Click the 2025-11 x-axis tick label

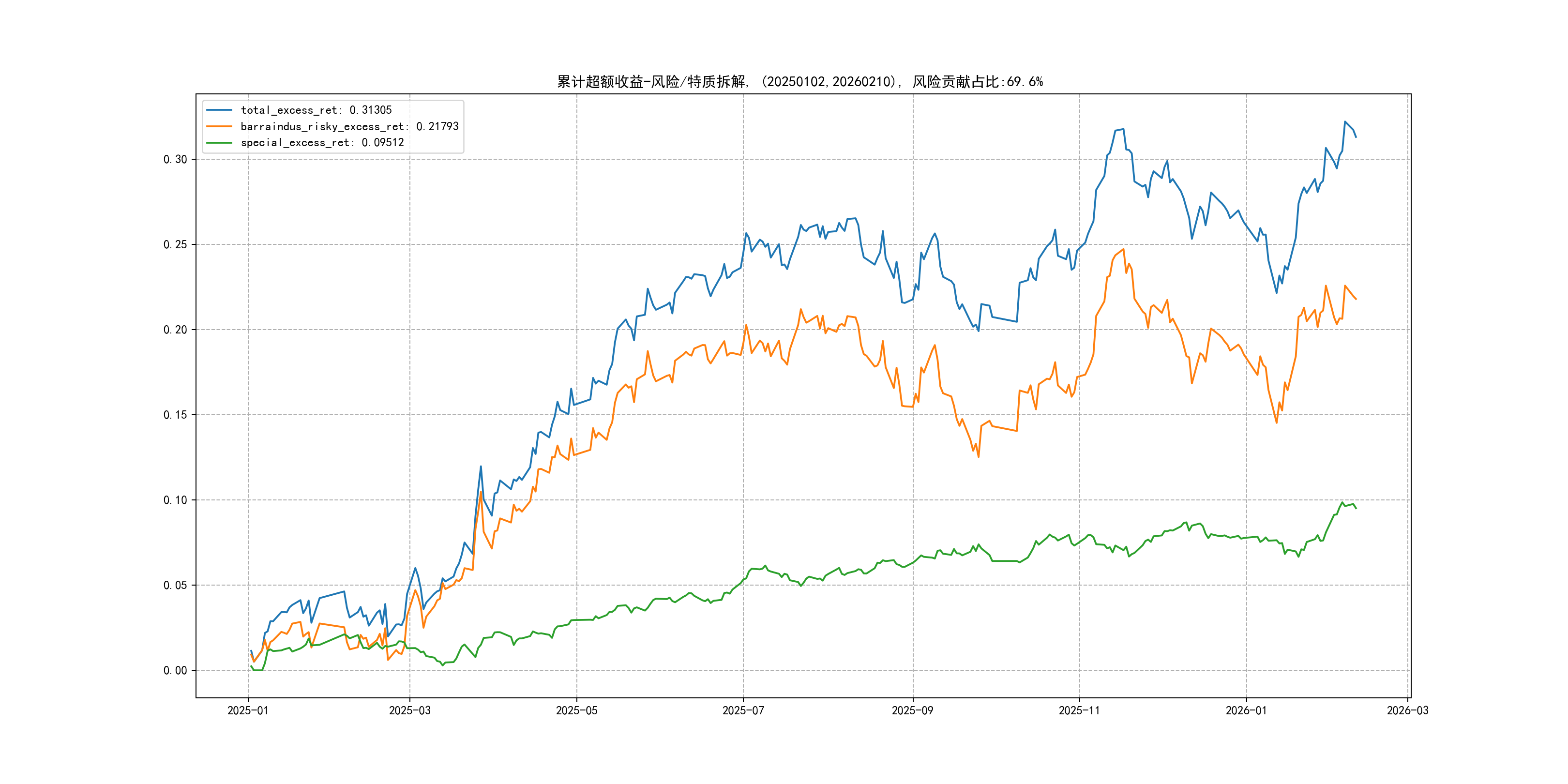point(1079,710)
